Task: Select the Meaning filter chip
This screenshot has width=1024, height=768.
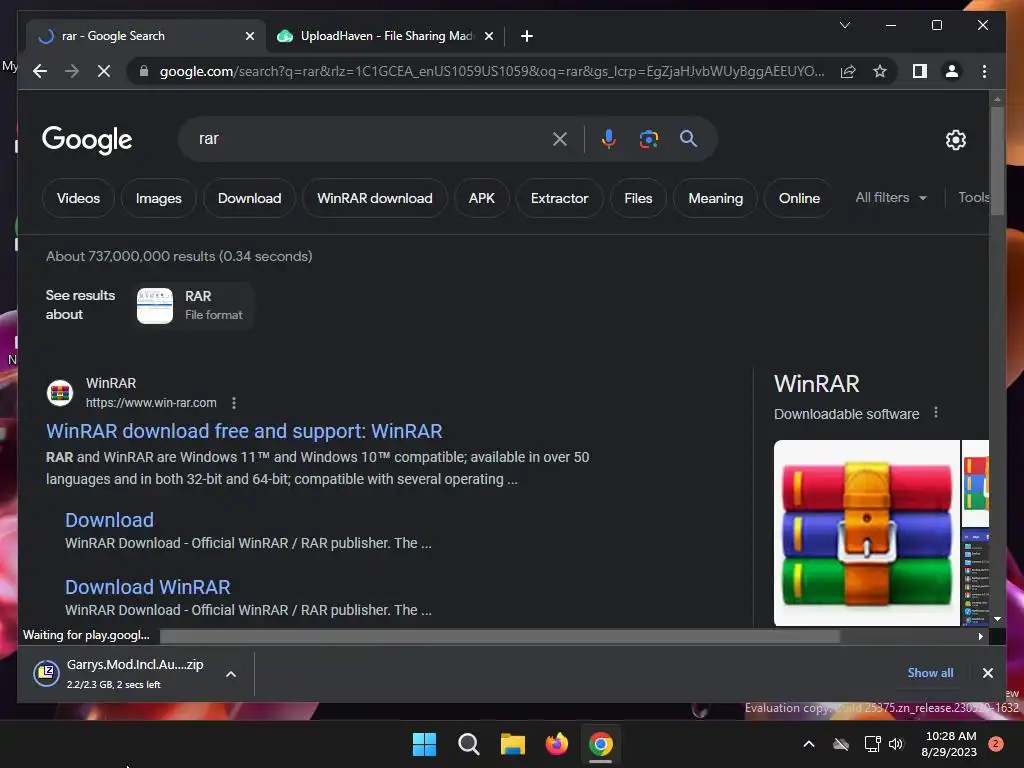Action: coord(716,198)
